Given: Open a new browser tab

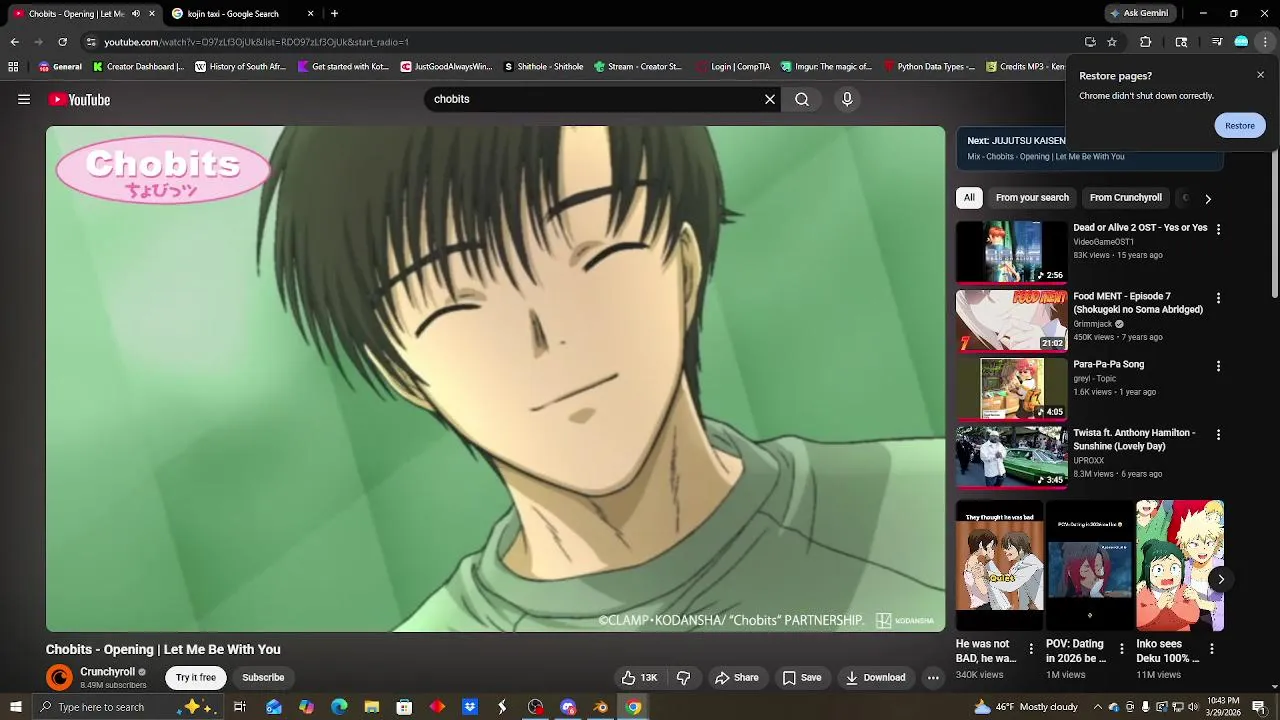Looking at the screenshot, I should tap(334, 14).
